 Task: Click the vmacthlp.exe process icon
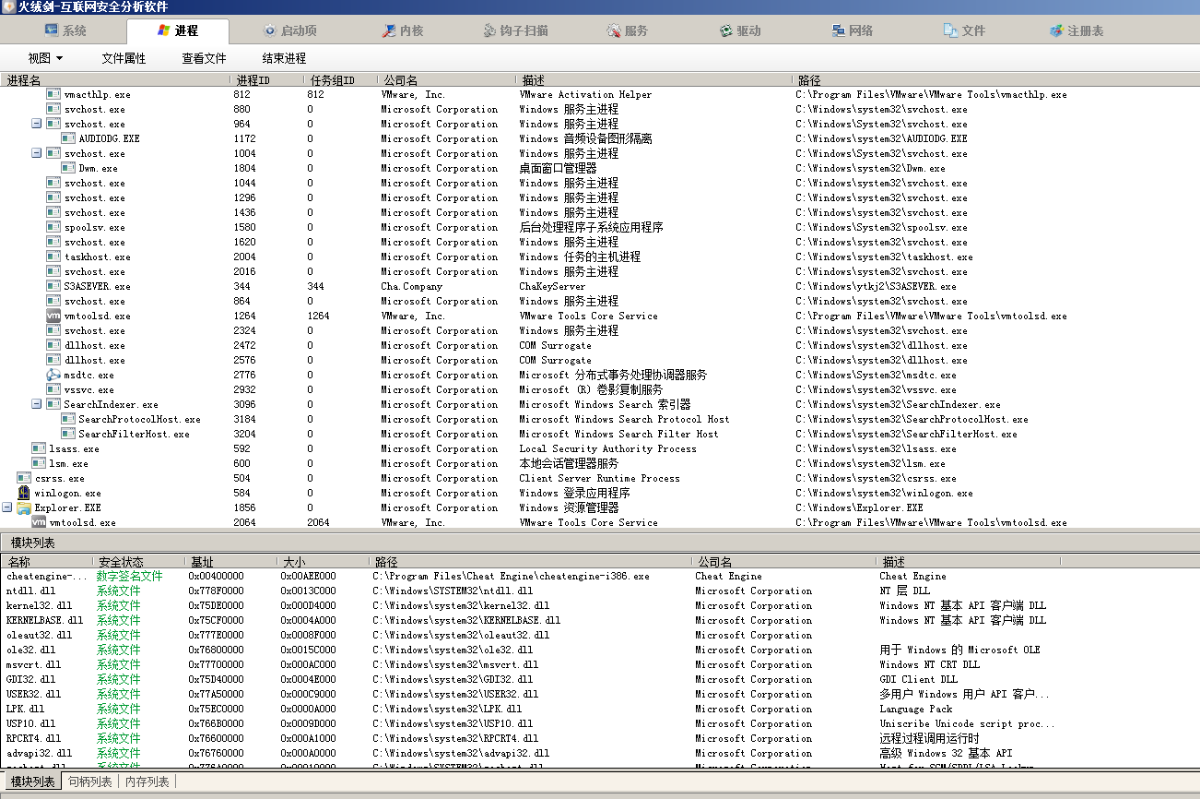coord(53,95)
